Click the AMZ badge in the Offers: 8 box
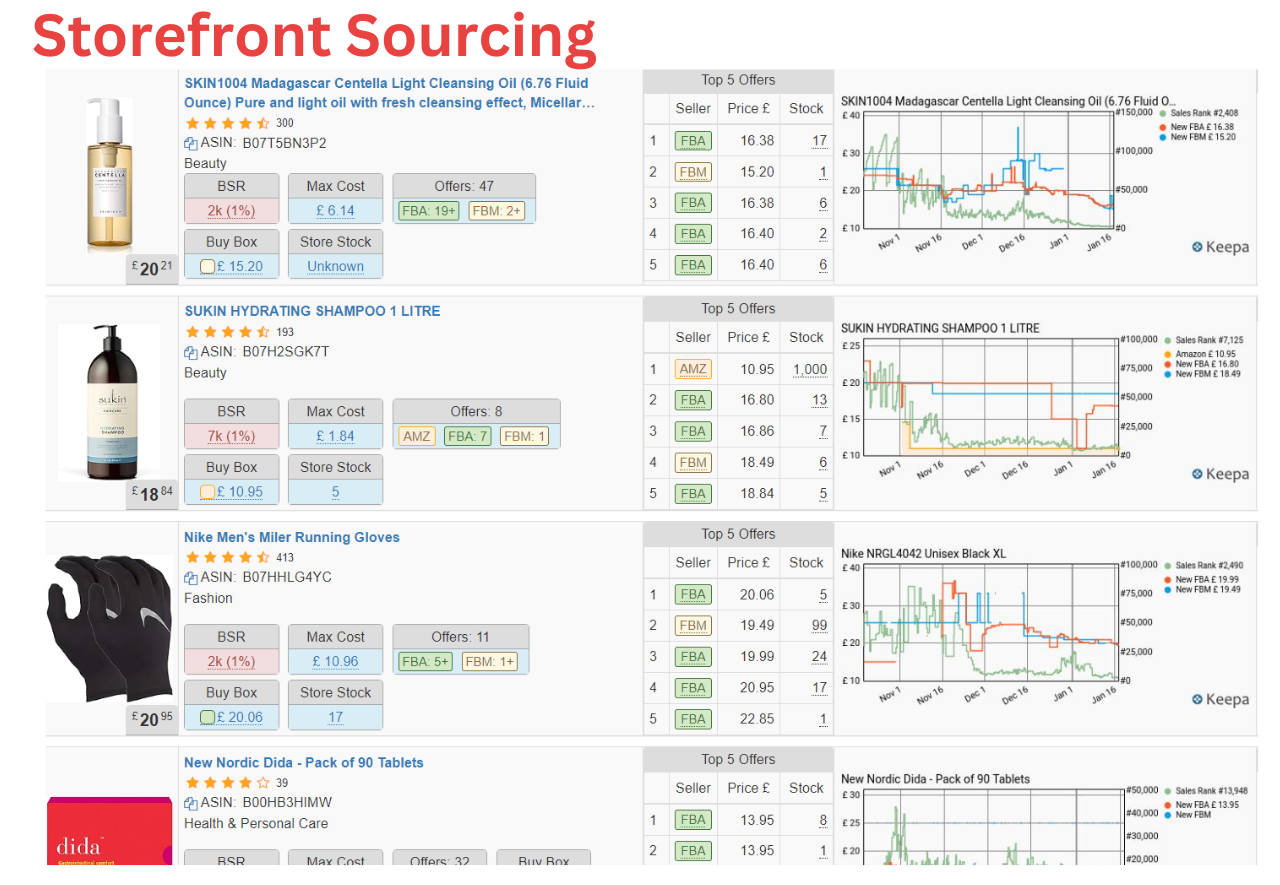Image resolution: width=1280 pixels, height=885 pixels. coord(416,436)
